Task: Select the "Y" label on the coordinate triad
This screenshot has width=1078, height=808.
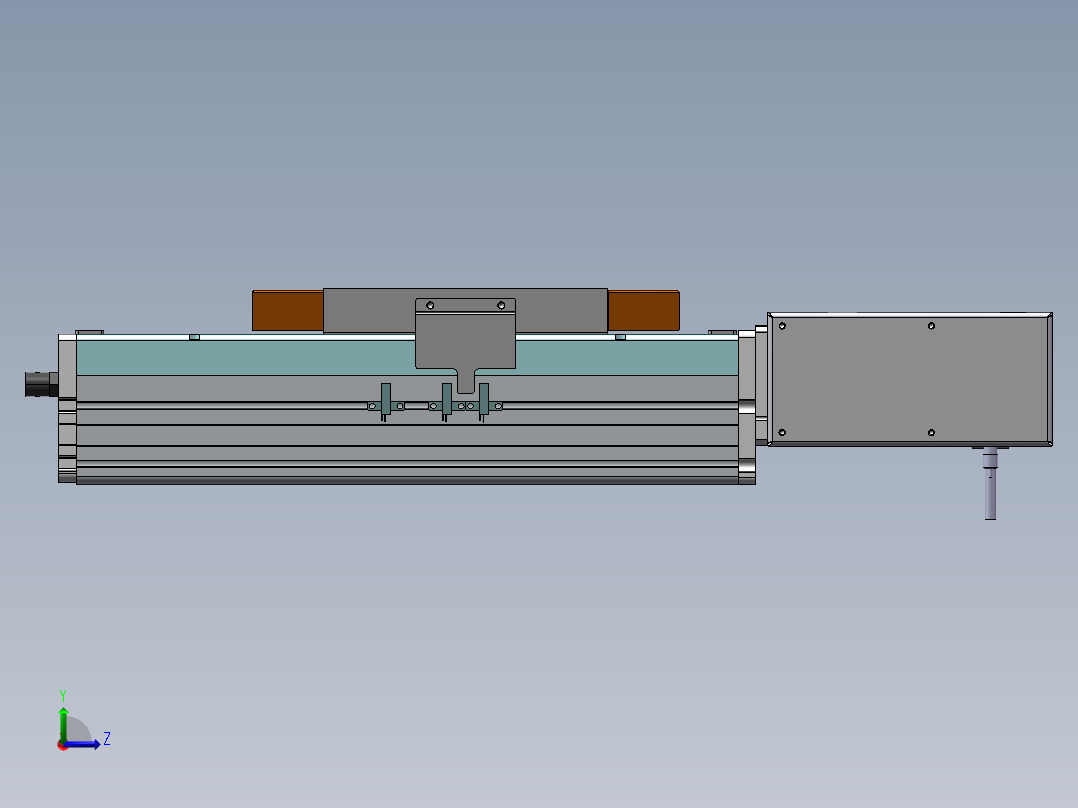Action: coord(63,695)
